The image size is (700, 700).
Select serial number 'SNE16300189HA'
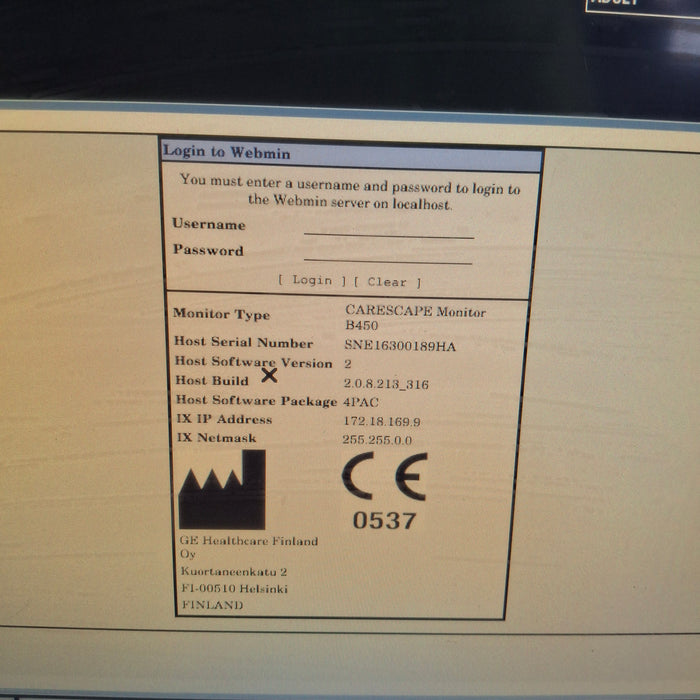400,346
